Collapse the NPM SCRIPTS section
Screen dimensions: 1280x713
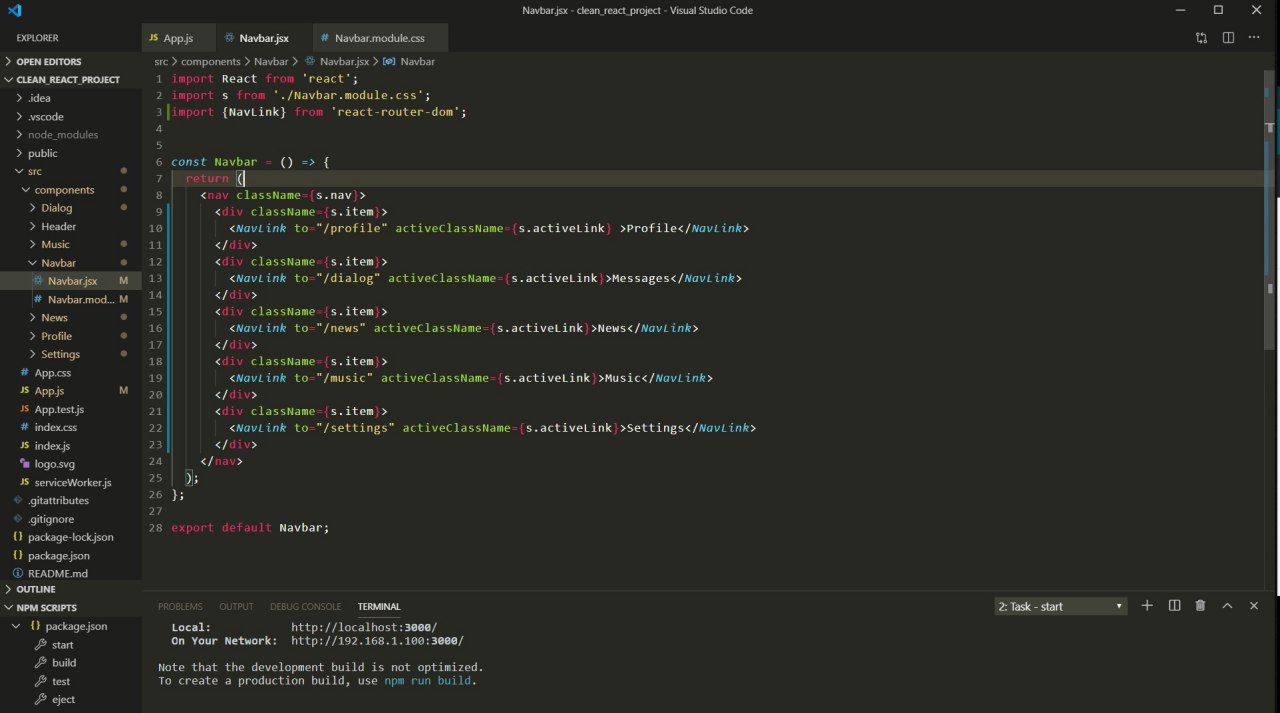click(x=46, y=608)
